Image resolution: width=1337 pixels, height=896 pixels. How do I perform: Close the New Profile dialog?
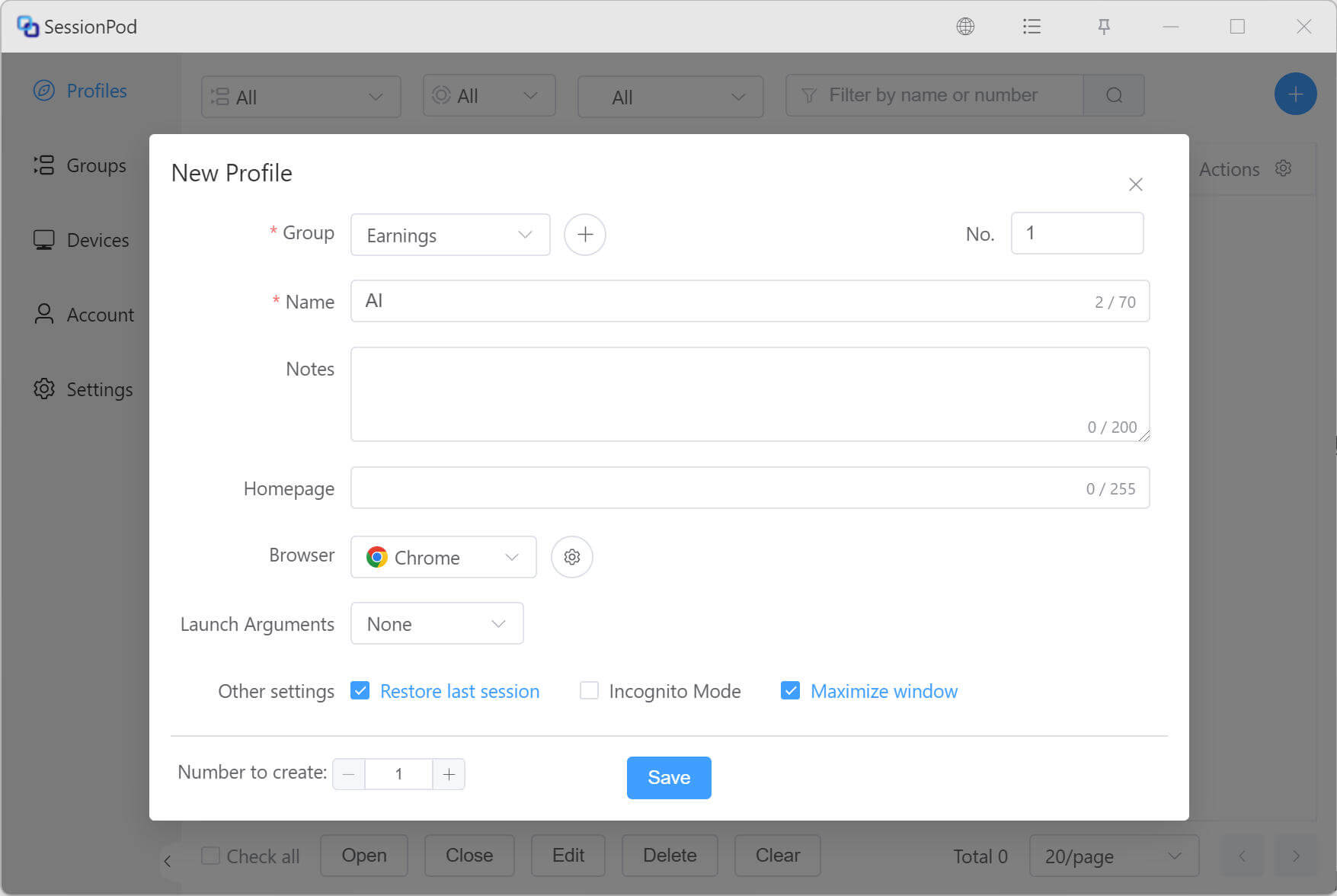1135,184
